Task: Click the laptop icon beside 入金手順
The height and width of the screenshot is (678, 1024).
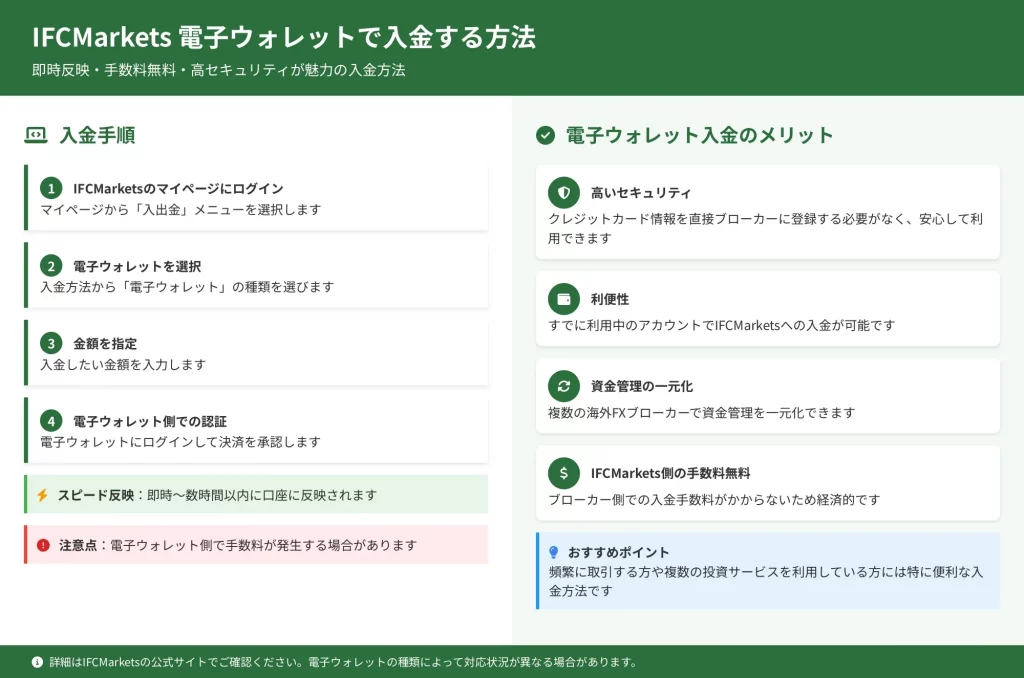Action: coord(35,135)
